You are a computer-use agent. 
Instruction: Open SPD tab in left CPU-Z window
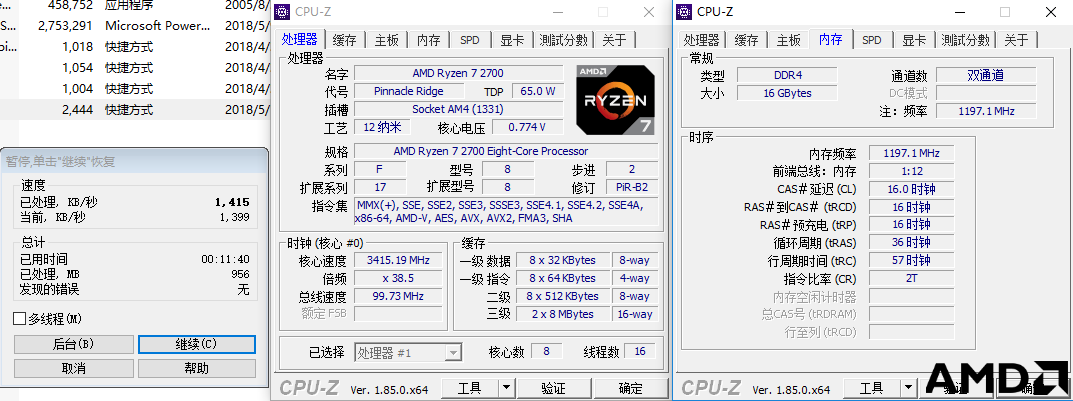tap(470, 40)
